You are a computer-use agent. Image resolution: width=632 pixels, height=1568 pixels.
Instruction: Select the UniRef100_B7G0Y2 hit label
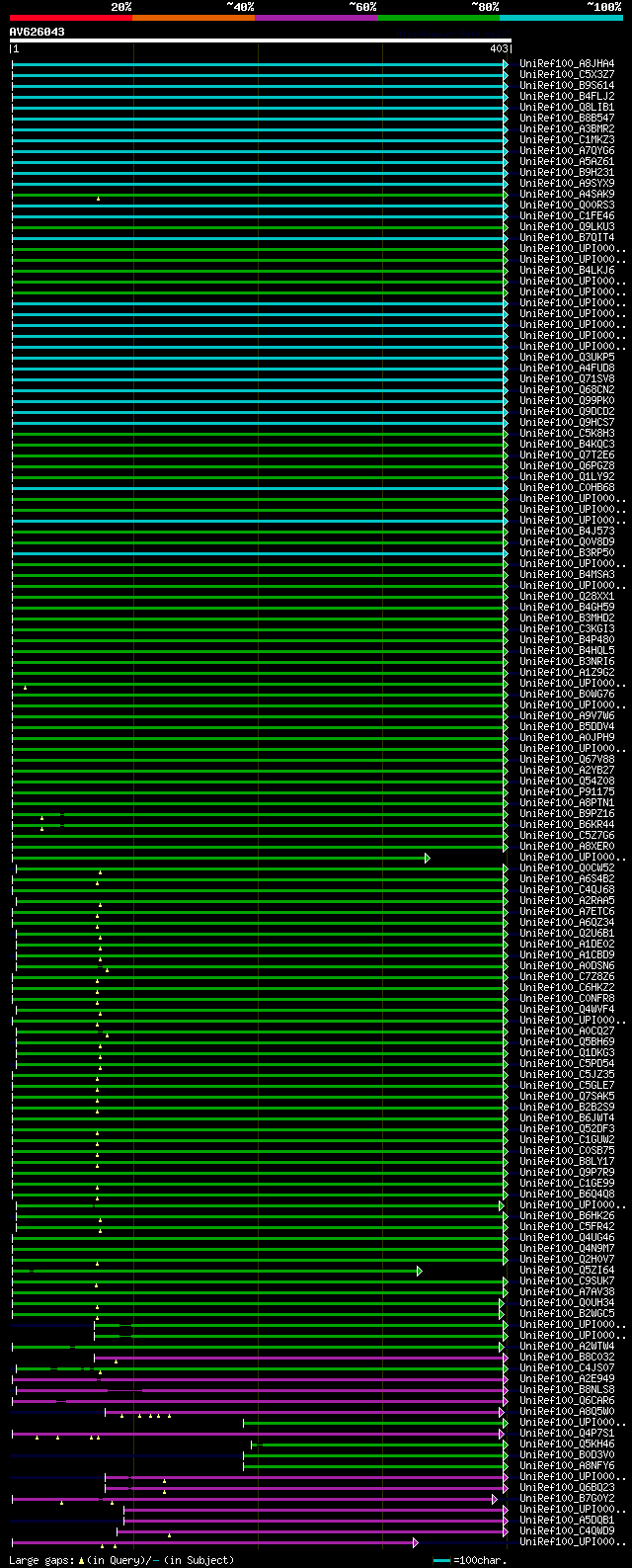[x=567, y=1499]
